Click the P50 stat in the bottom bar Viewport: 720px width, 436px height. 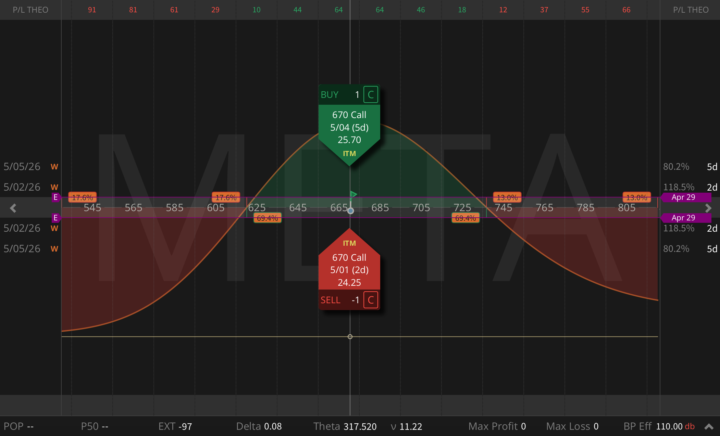click(x=95, y=426)
